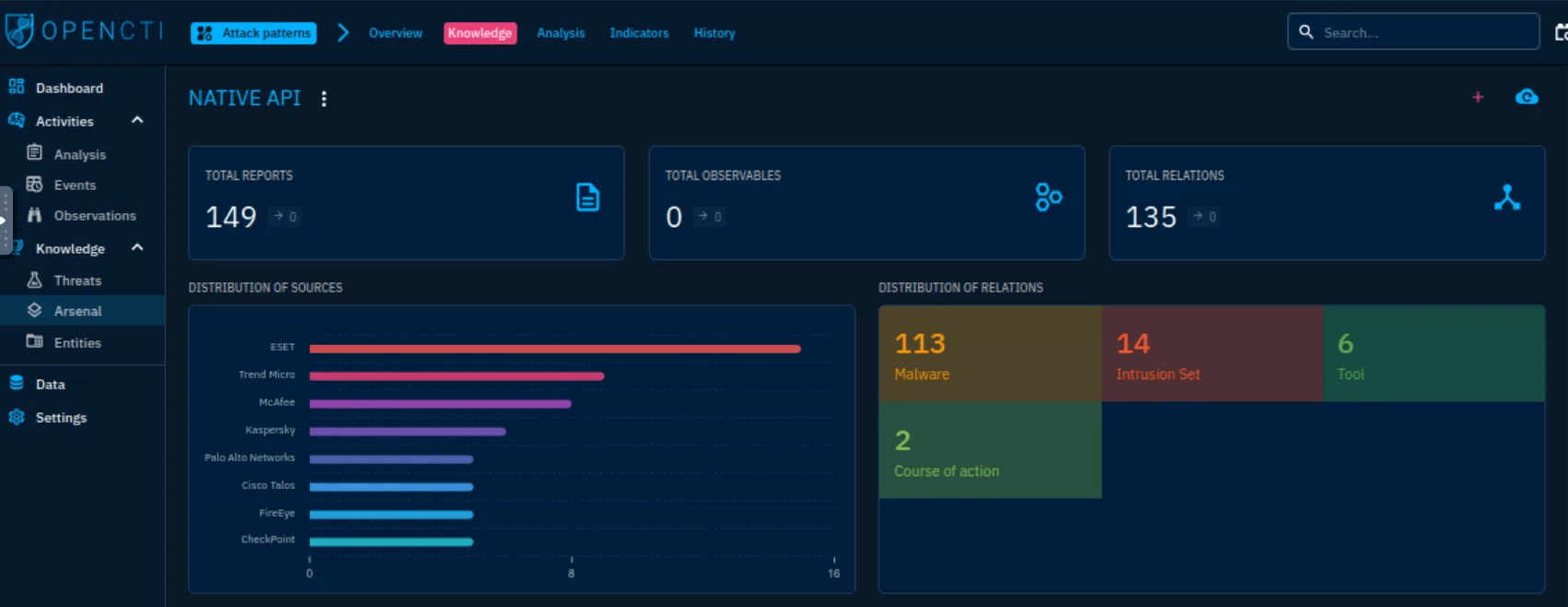Open Dashboard from the sidebar

pyautogui.click(x=69, y=88)
